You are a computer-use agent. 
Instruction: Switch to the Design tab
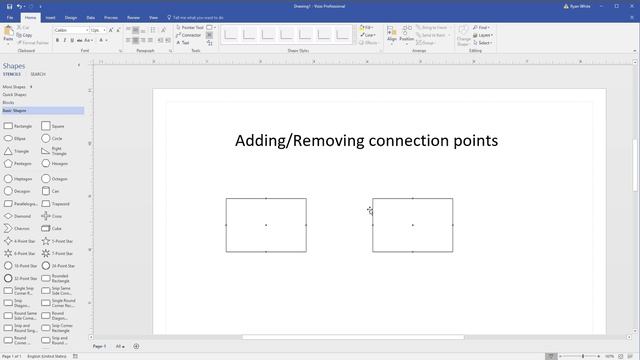click(x=71, y=18)
